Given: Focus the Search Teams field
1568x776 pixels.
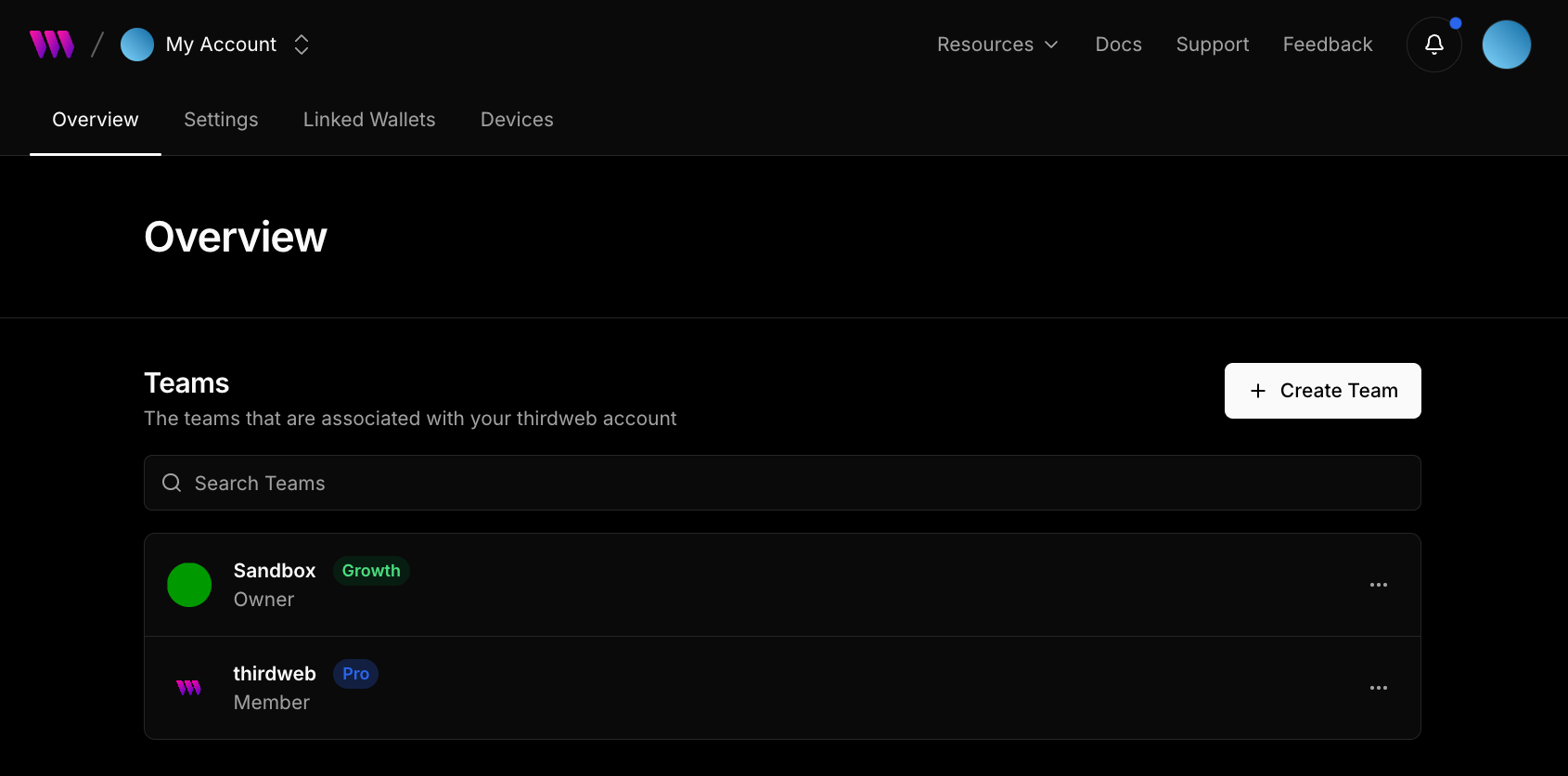Looking at the screenshot, I should click(782, 483).
